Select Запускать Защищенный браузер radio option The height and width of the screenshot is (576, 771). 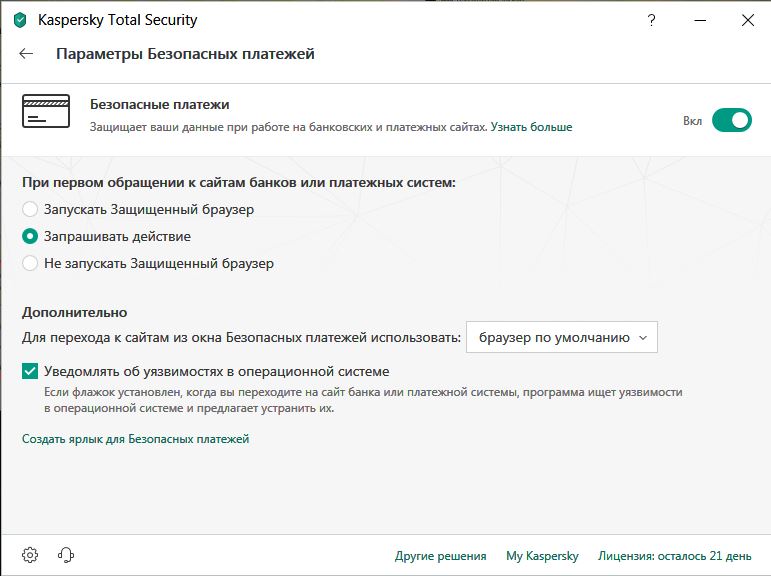point(31,210)
